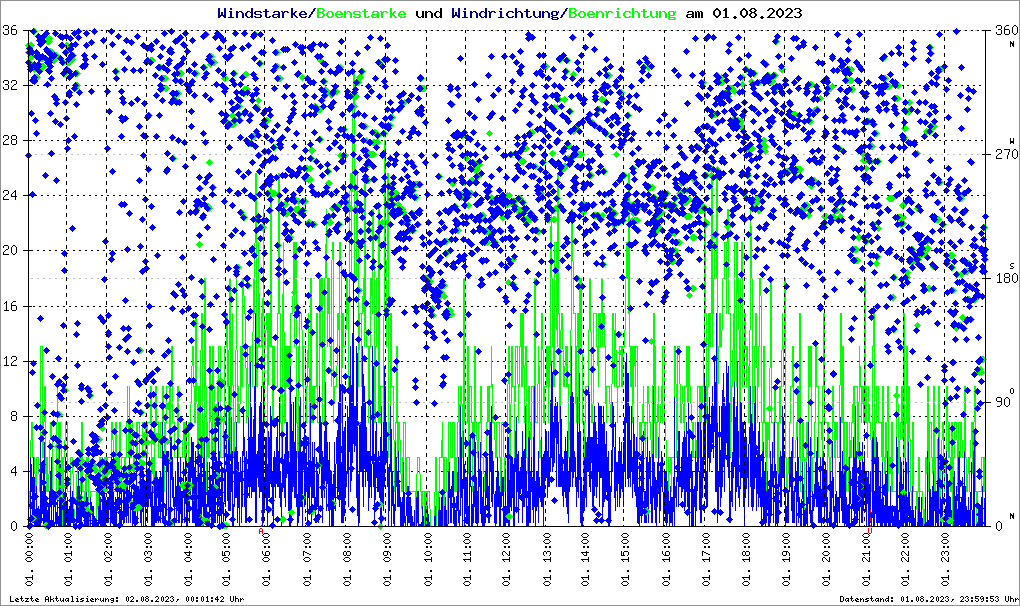Click the time label 01. 04:00
This screenshot has height=606, width=1020.
pyautogui.click(x=188, y=559)
